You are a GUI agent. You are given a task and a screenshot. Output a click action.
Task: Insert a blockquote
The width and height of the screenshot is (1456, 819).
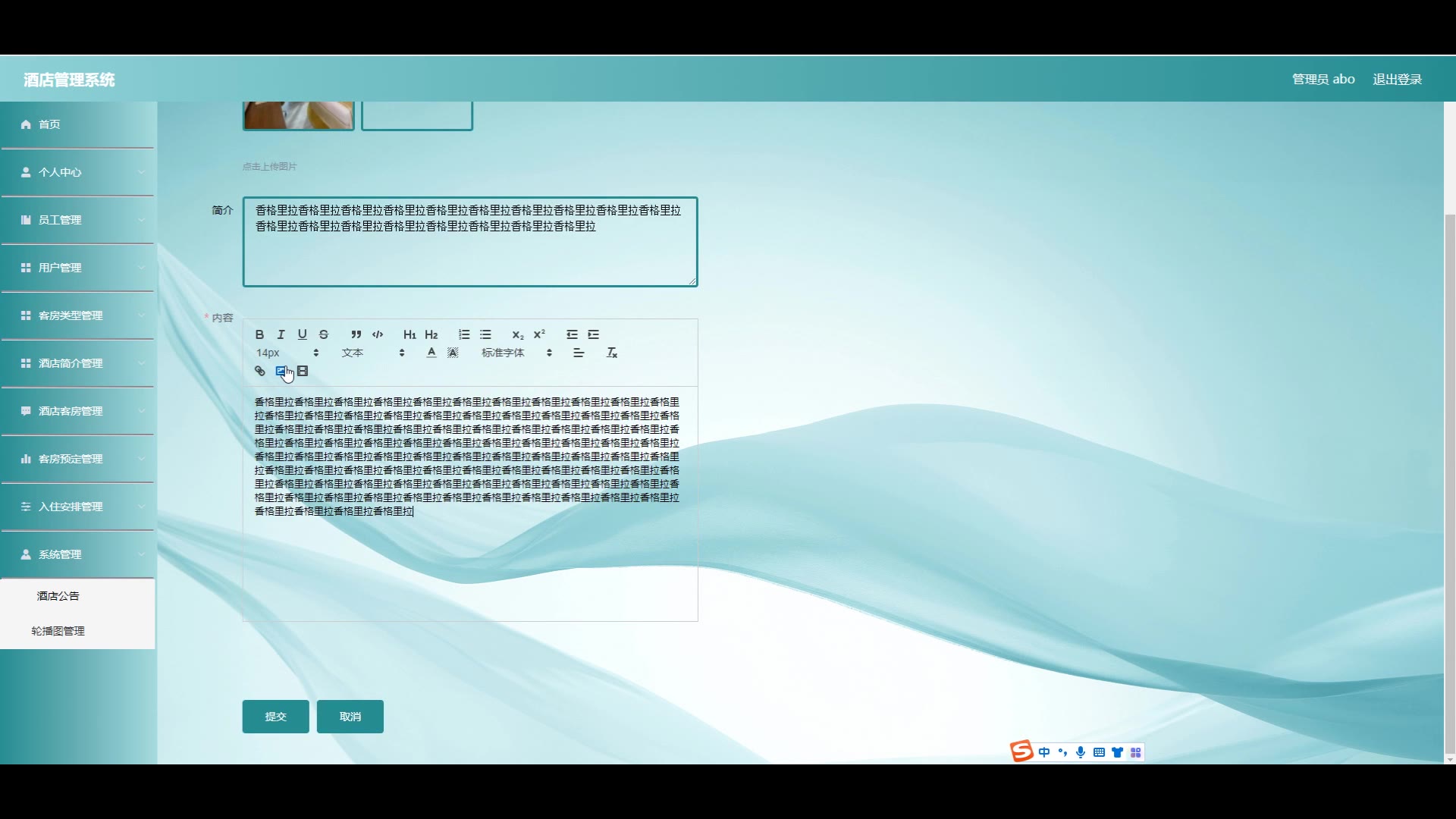coord(356,334)
